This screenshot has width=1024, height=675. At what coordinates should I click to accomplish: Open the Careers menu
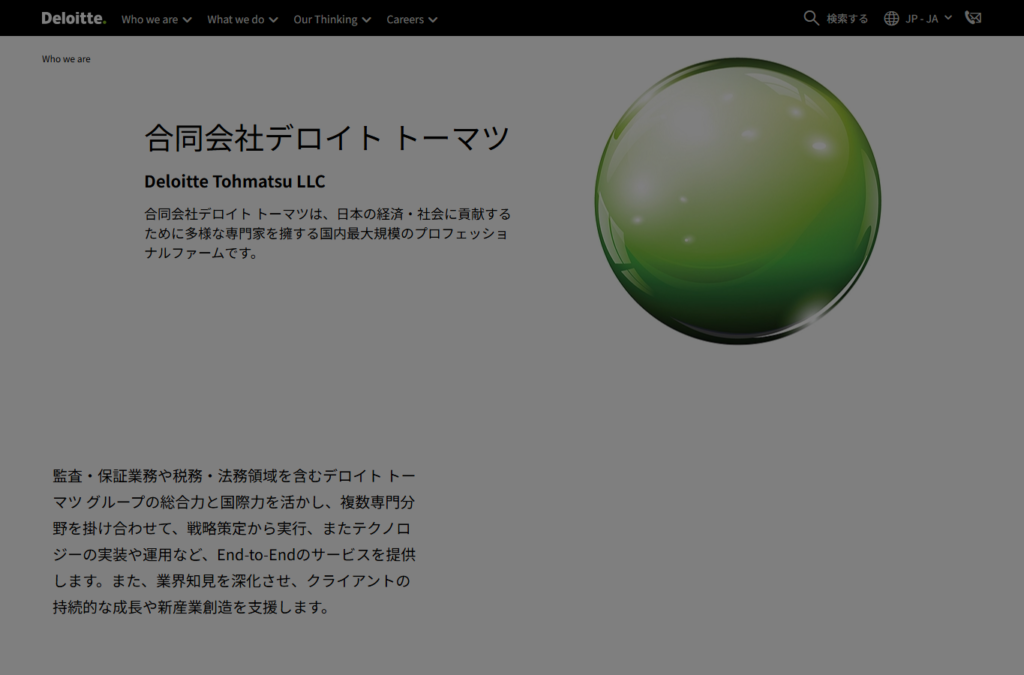point(411,20)
